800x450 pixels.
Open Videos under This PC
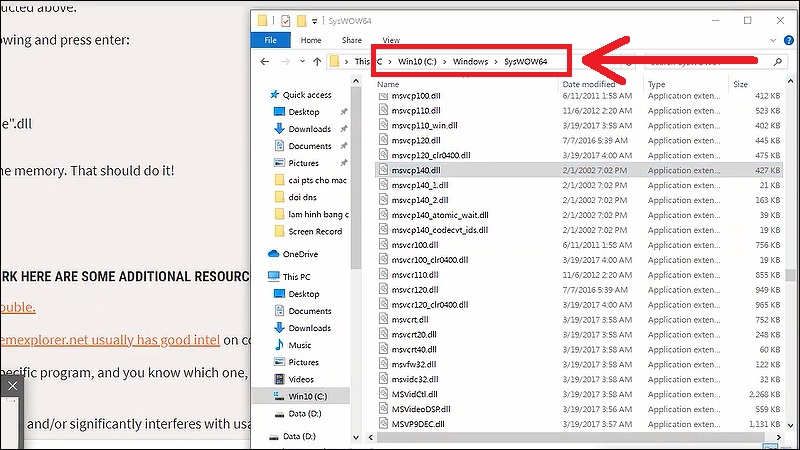tap(301, 380)
